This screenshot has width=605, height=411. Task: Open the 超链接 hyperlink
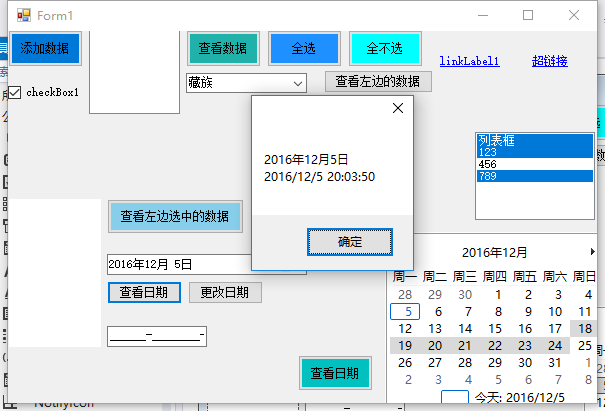tap(549, 61)
